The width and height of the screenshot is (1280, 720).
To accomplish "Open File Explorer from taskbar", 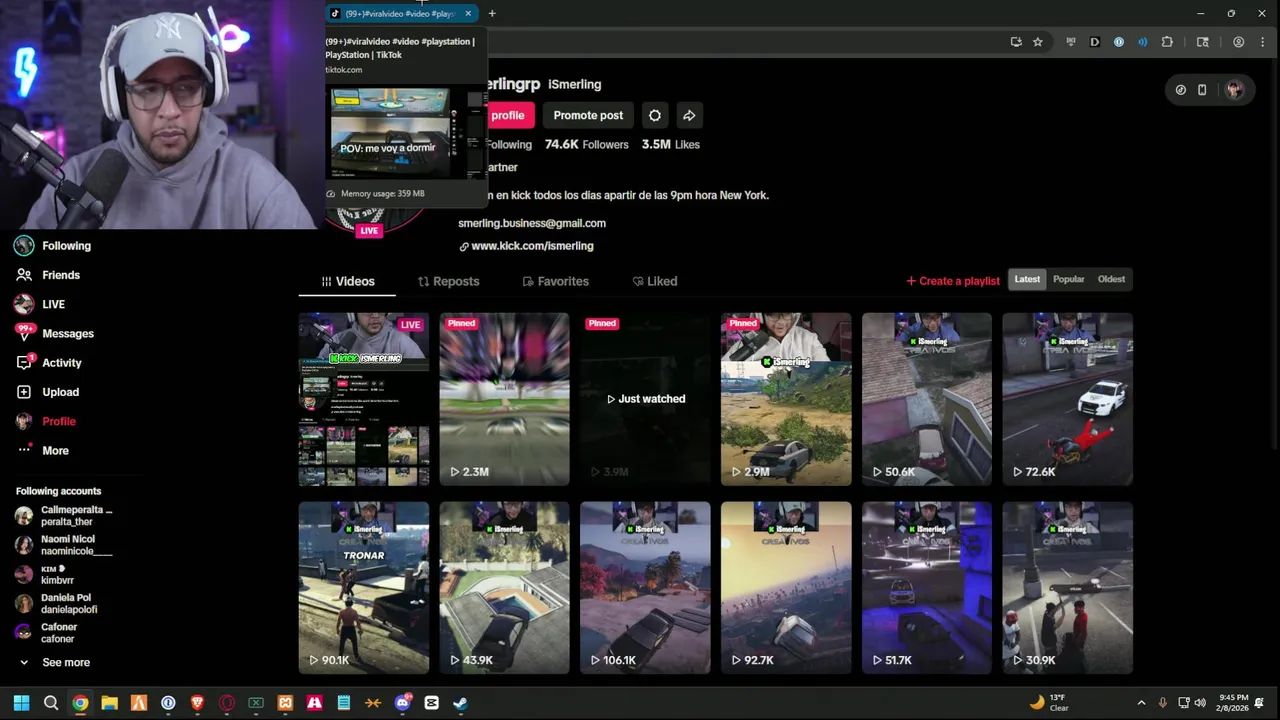I will [110, 703].
